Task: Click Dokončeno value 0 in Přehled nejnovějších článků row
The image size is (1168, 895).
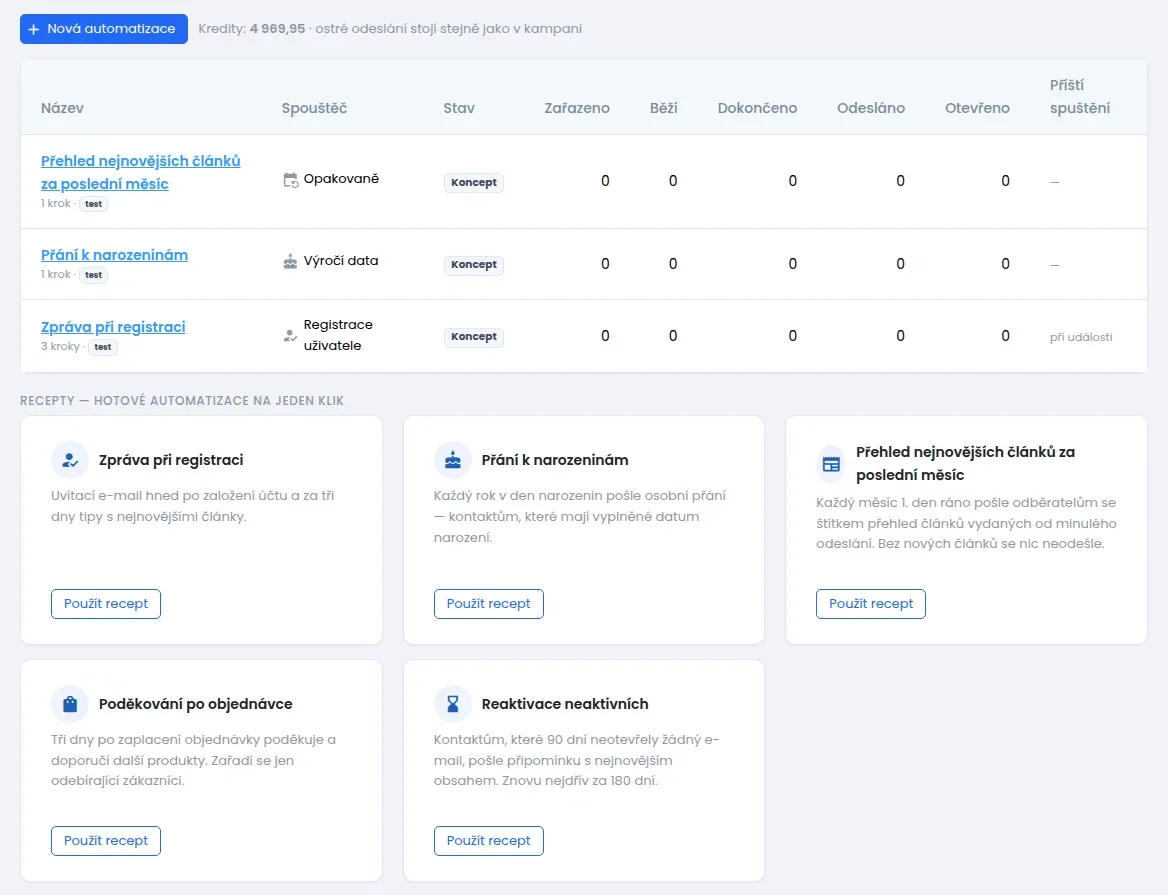Action: pos(793,181)
